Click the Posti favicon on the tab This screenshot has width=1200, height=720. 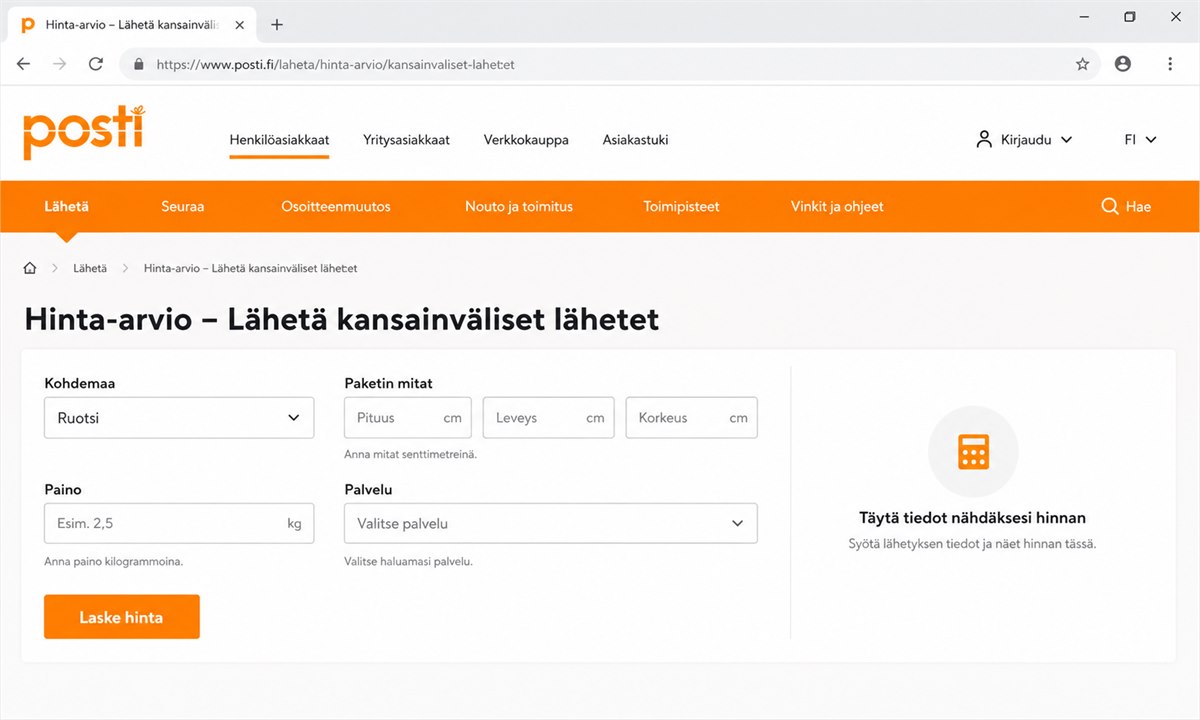tap(28, 24)
